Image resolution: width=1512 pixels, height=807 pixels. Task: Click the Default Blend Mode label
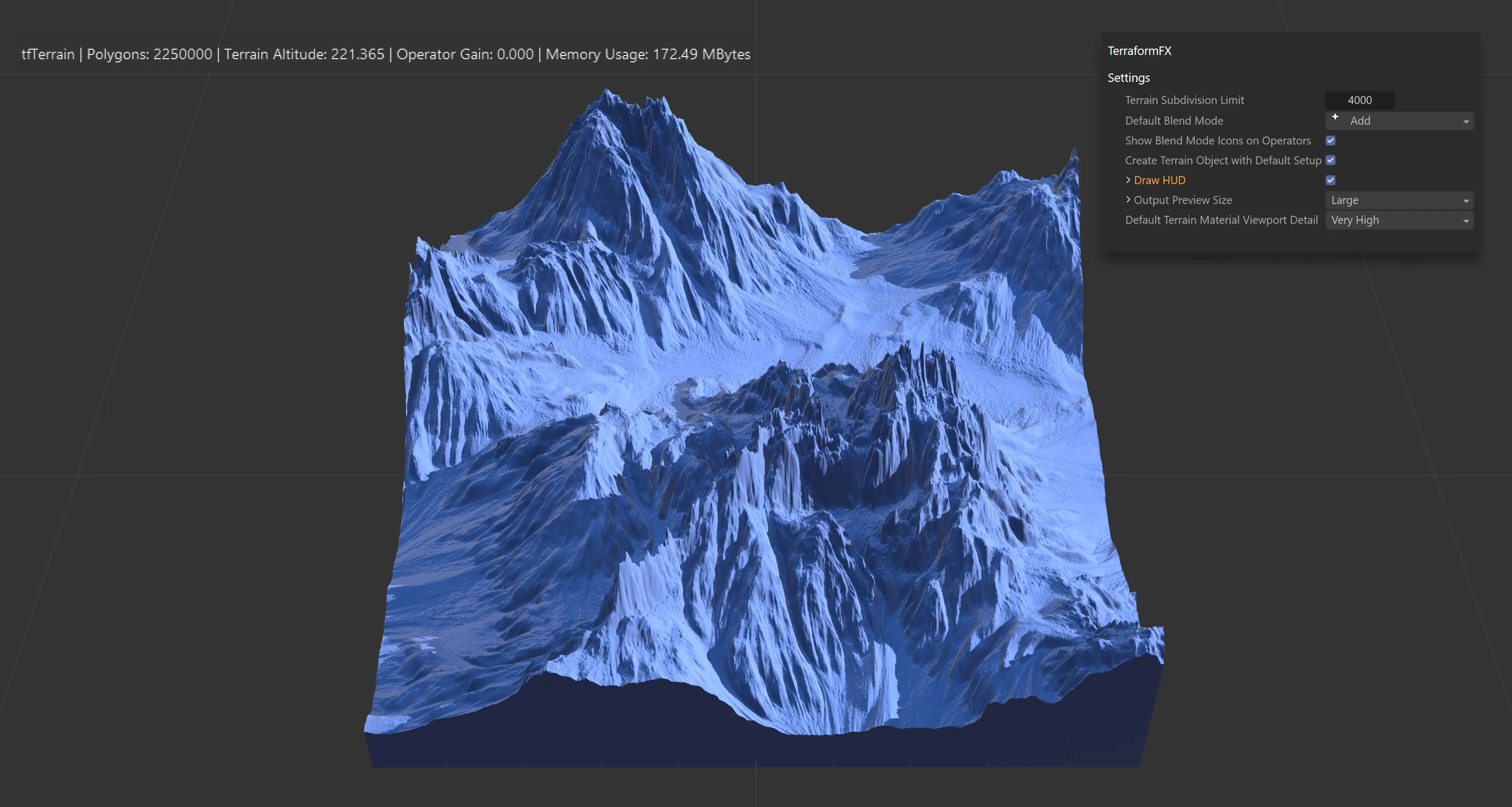coord(1174,121)
